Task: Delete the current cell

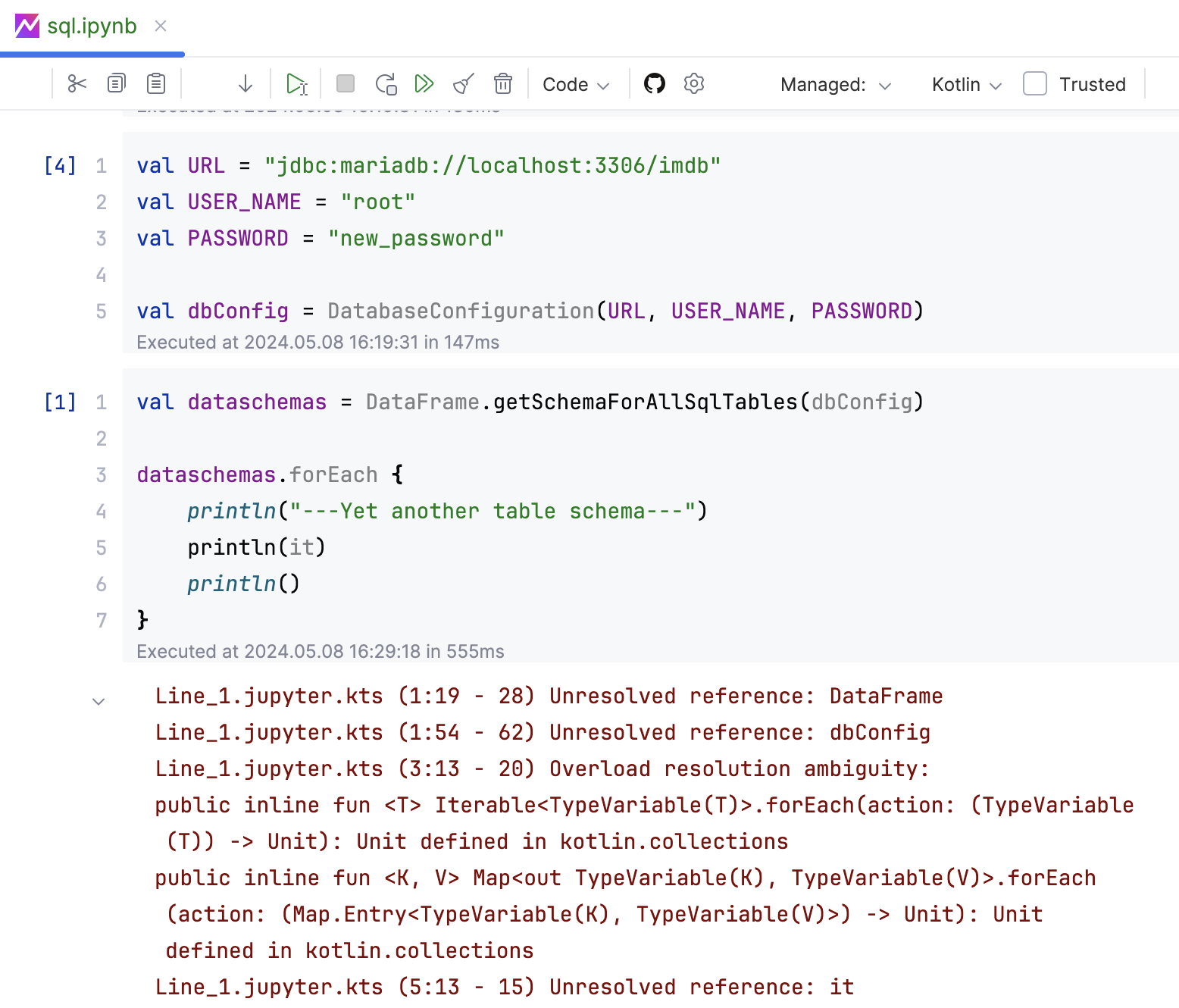Action: click(503, 84)
